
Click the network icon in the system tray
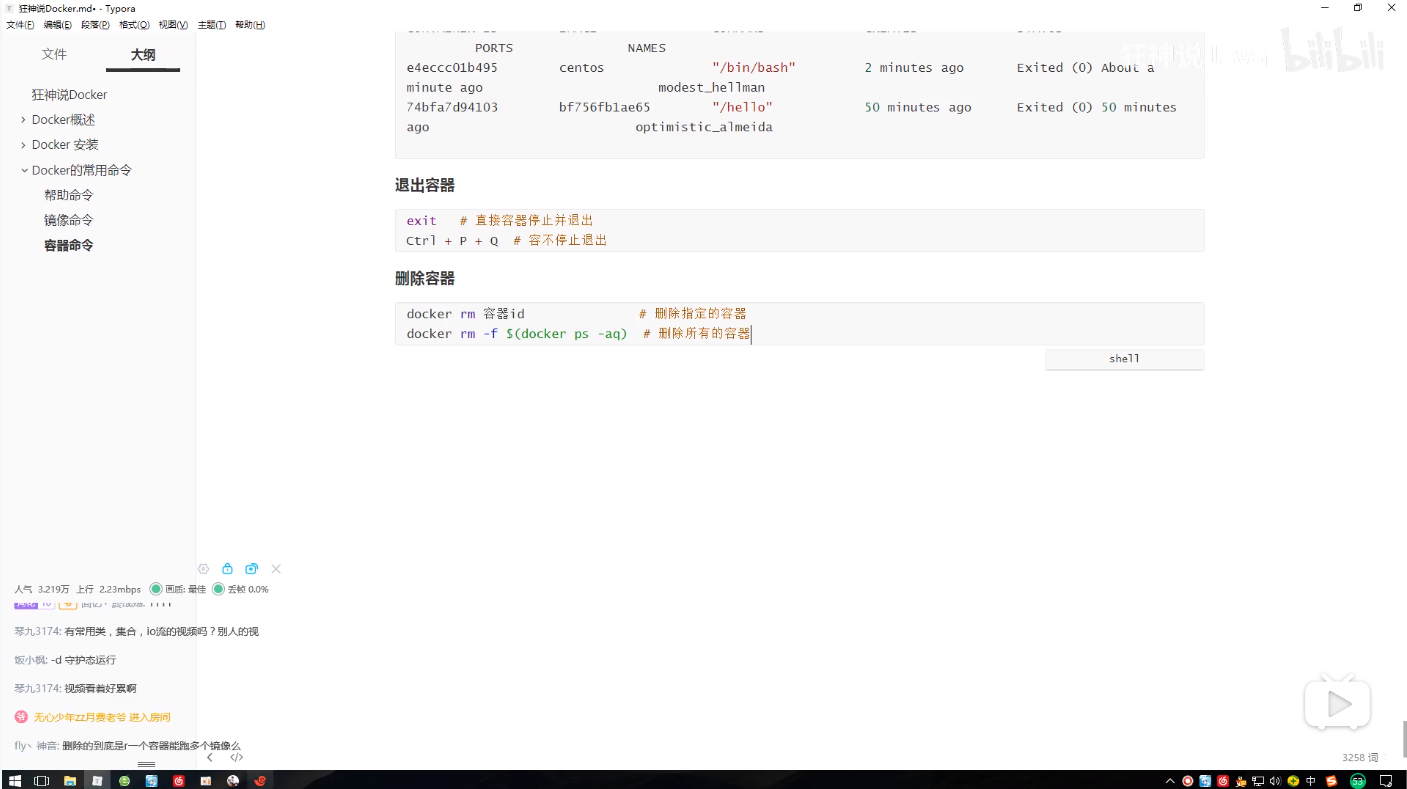1258,781
